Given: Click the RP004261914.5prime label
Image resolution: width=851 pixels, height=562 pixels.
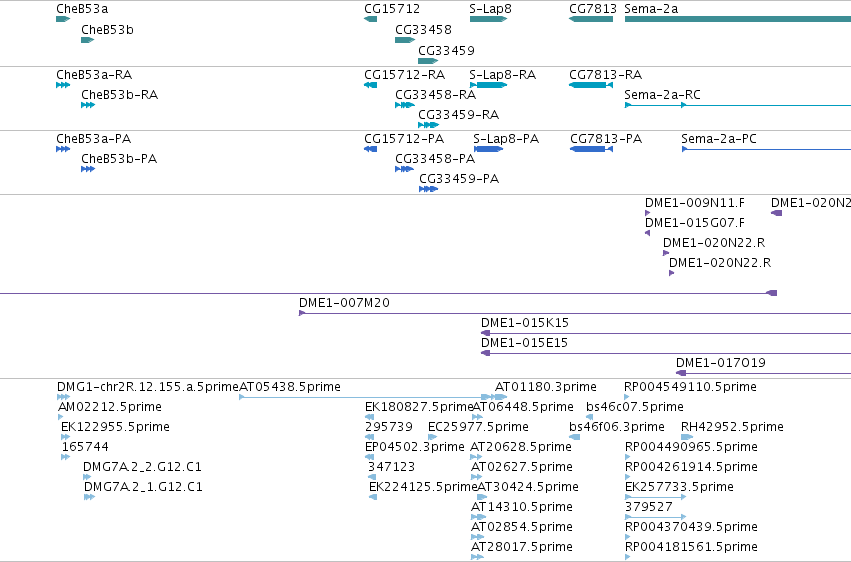Looking at the screenshot, I should (x=691, y=467).
